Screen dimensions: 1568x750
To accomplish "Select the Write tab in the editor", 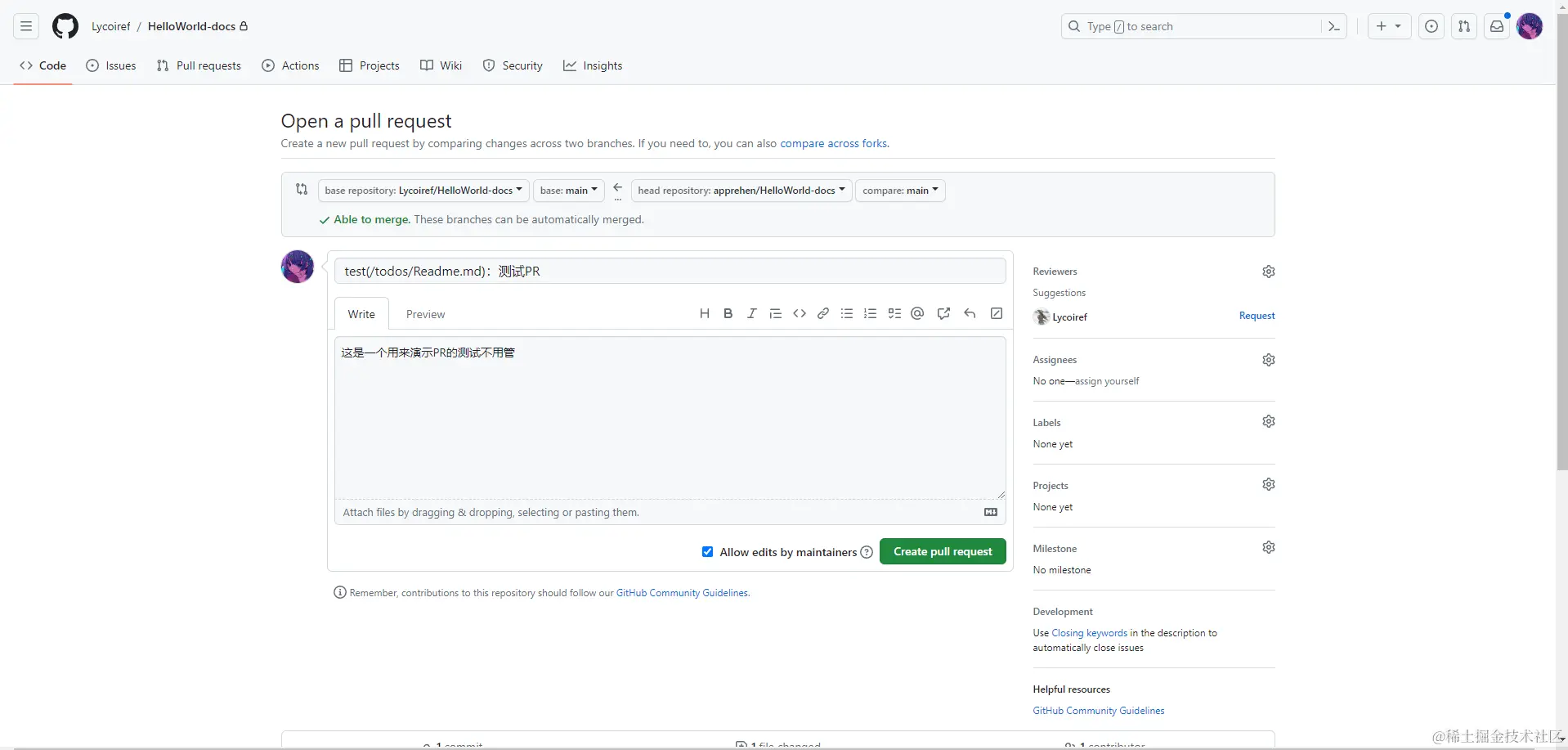I will 361,314.
